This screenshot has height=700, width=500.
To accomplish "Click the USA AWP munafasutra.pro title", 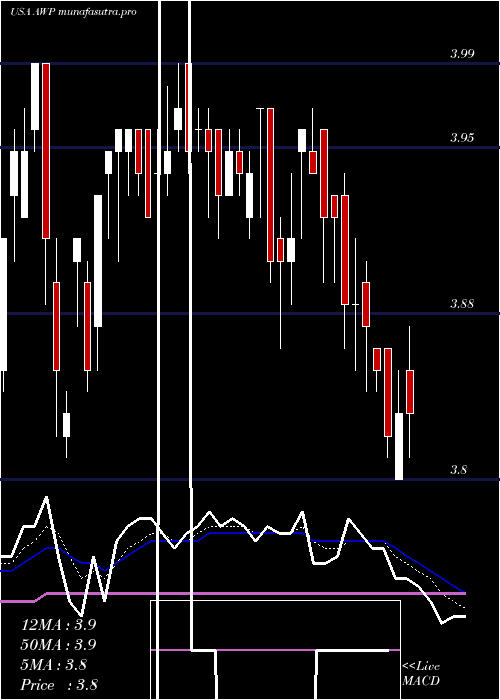I will 73,12.
